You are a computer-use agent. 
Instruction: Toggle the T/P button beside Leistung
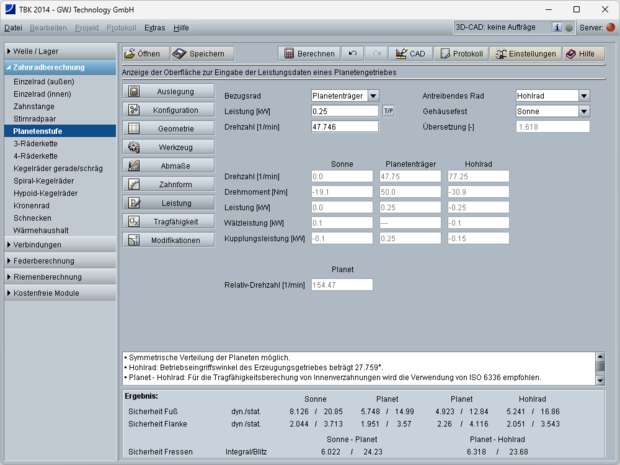[389, 111]
